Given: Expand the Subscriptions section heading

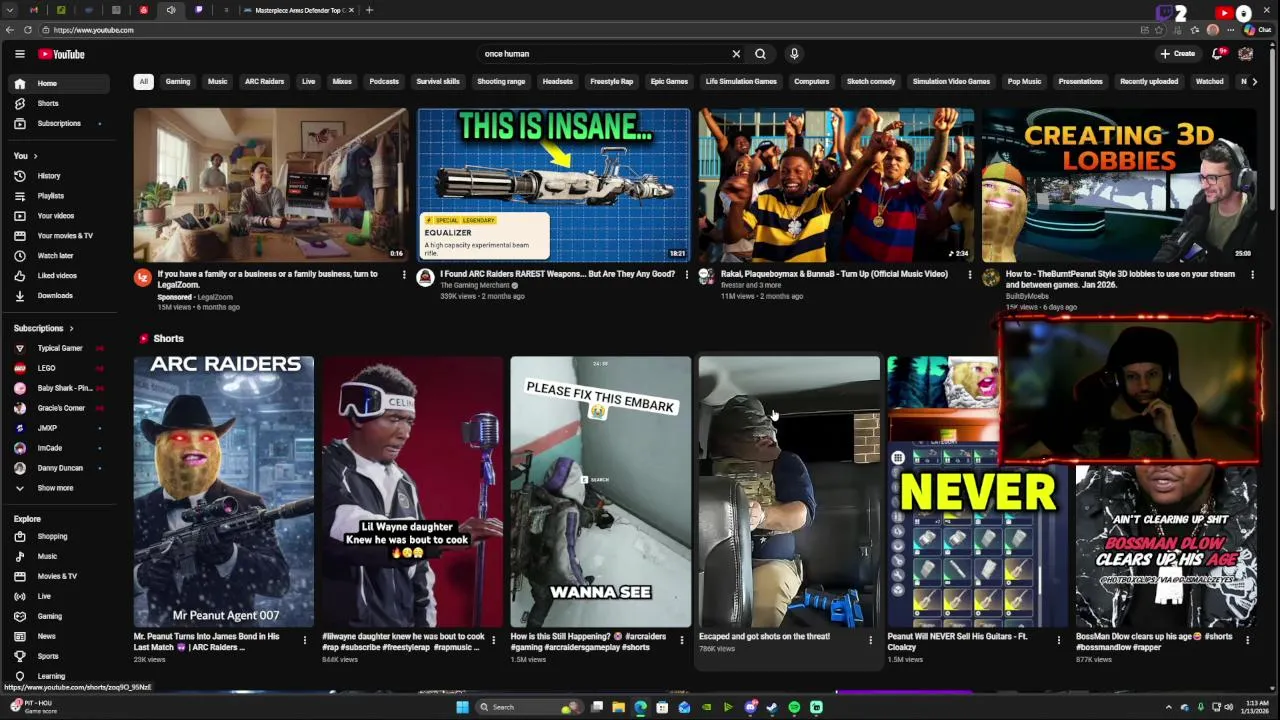Looking at the screenshot, I should (43, 328).
